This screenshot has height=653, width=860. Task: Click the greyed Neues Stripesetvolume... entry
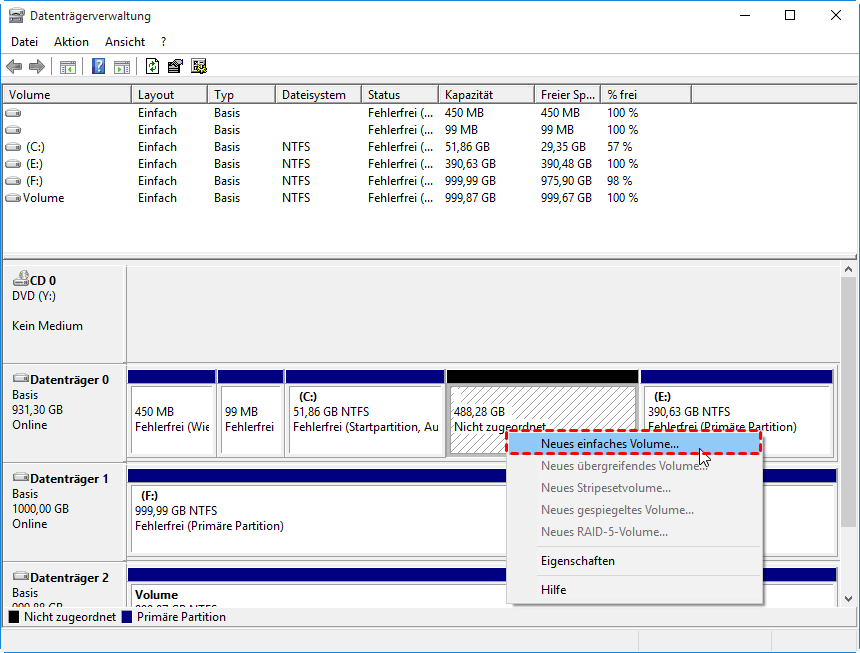coord(633,488)
